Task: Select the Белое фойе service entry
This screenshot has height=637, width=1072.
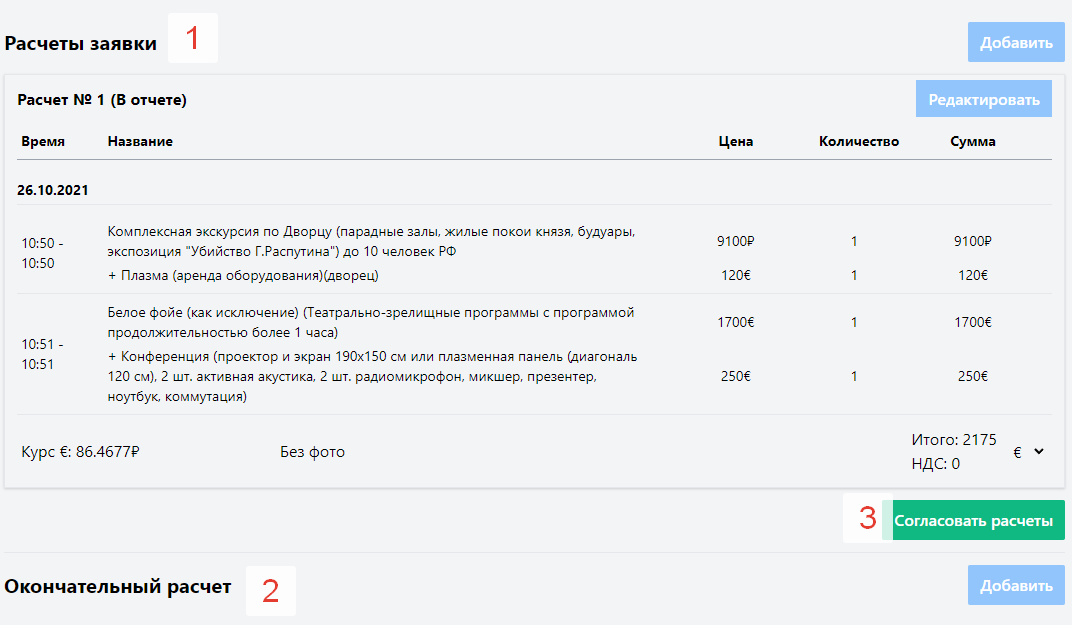Action: (371, 322)
